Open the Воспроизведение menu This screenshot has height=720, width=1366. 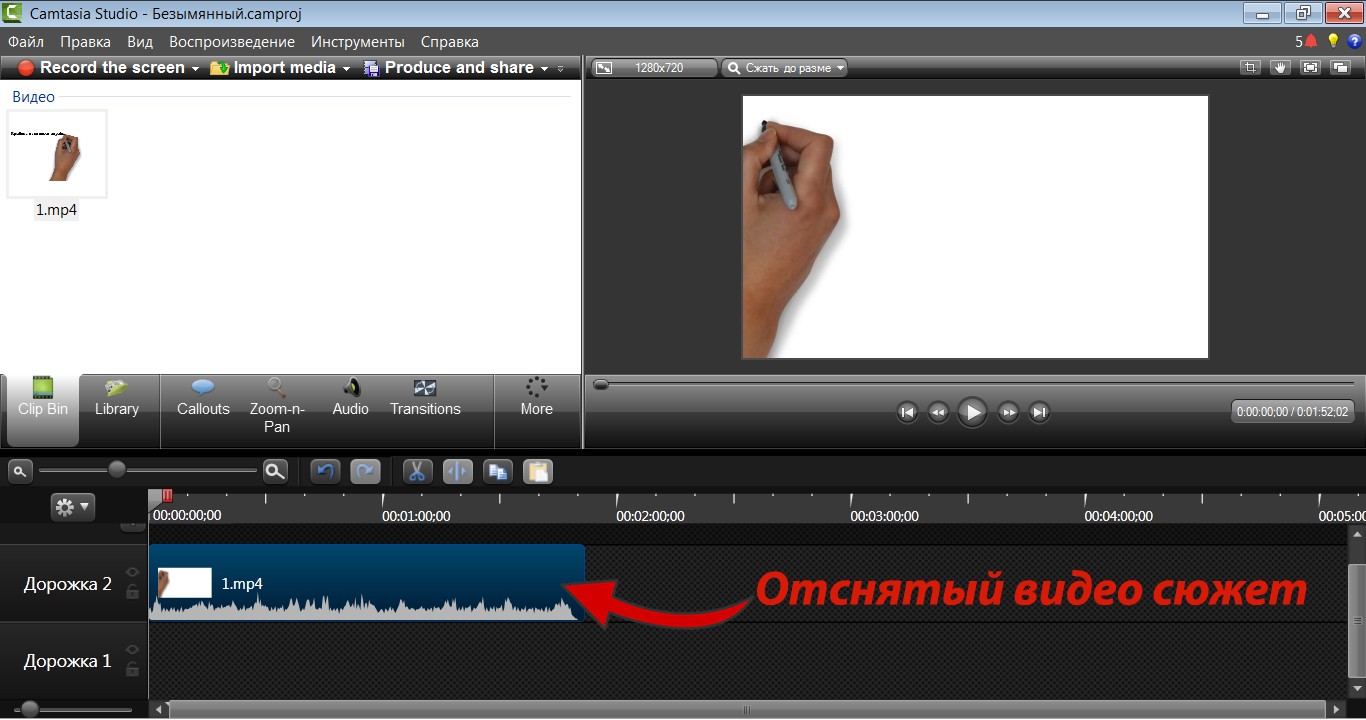(x=232, y=42)
